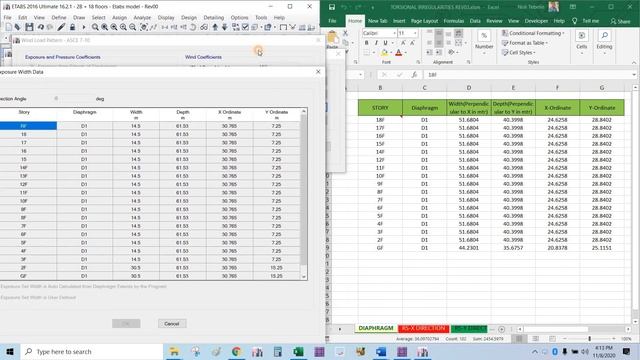This screenshot has height=360, width=640.
Task: Click the lock model icon in ETABS
Action: point(72,27)
